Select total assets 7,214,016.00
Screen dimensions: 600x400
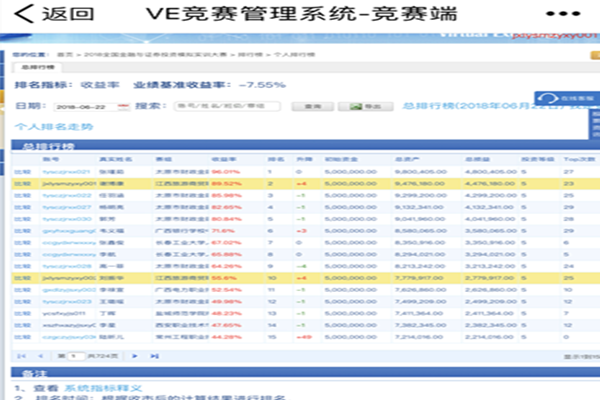click(419, 337)
